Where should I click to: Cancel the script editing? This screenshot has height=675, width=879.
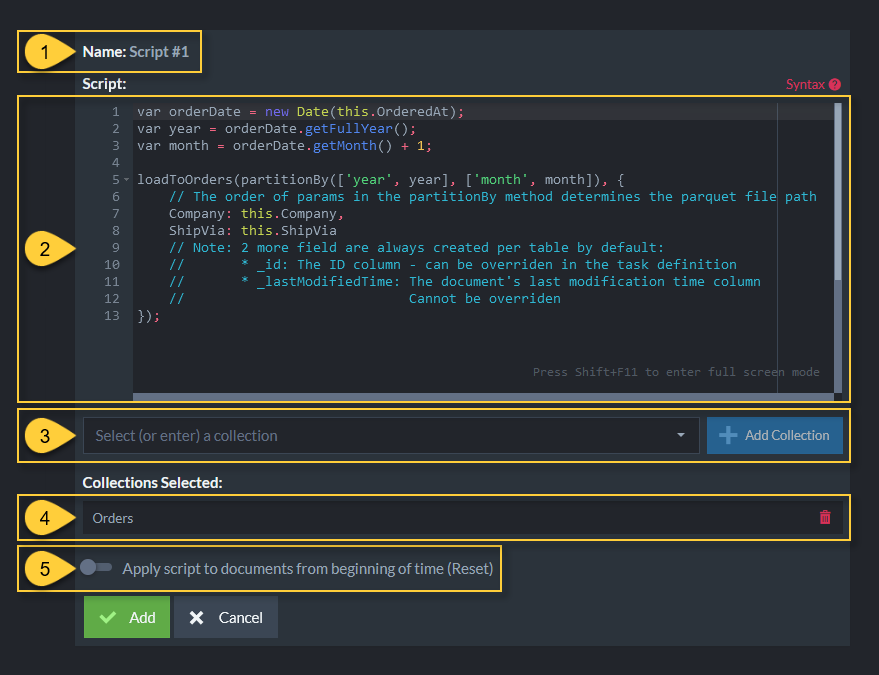(x=226, y=617)
